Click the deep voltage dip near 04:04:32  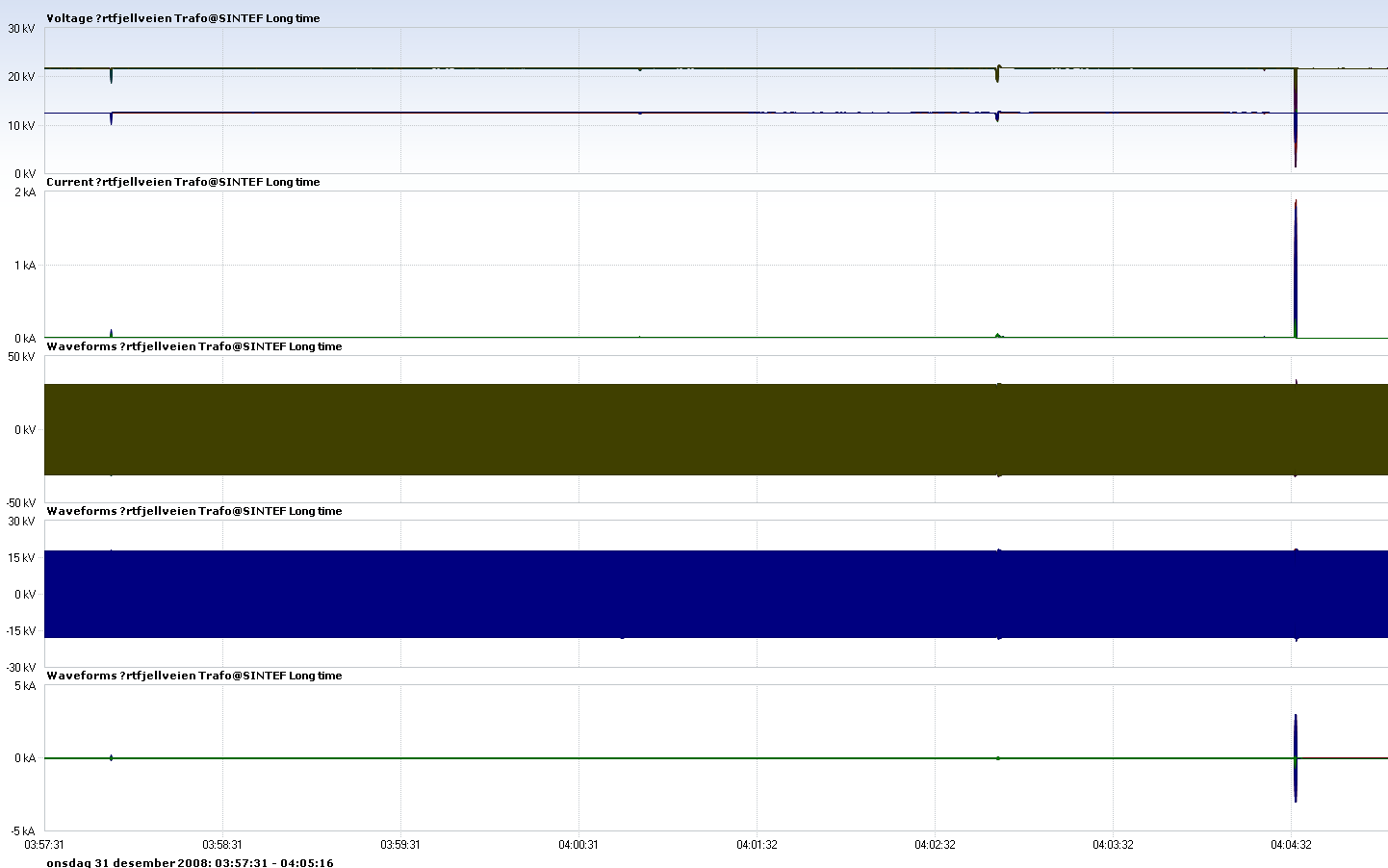tap(1296, 117)
